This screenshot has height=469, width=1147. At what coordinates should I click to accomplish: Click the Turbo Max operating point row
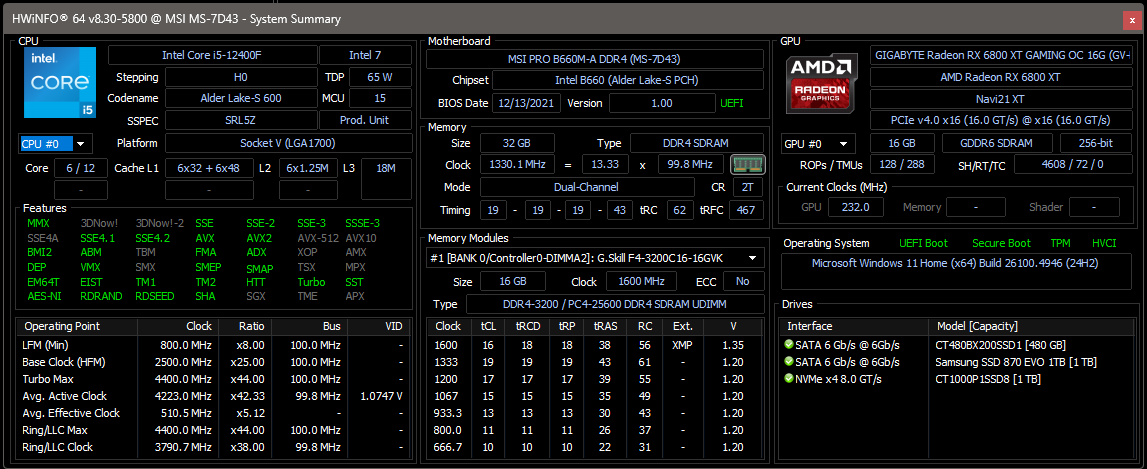pyautogui.click(x=212, y=379)
